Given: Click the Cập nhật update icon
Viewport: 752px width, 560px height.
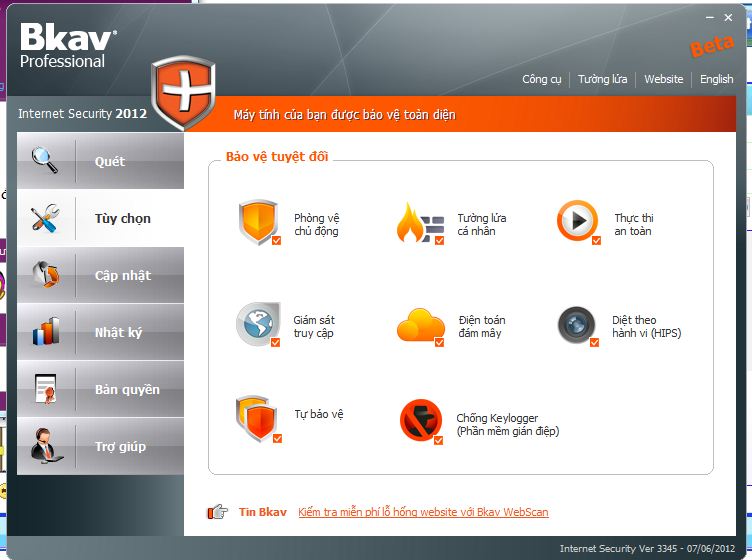Looking at the screenshot, I should point(46,274).
